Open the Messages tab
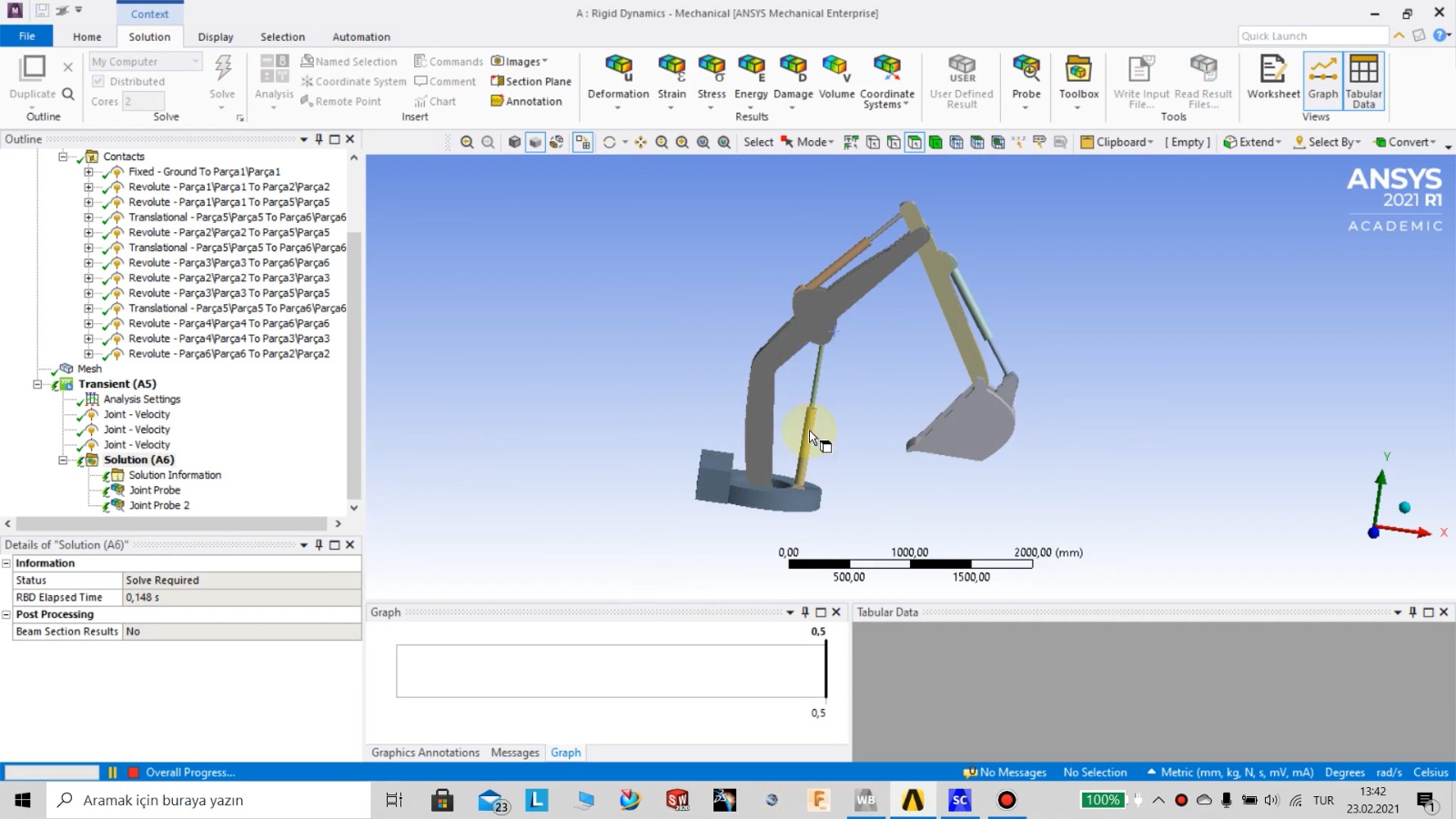This screenshot has height=819, width=1456. tap(515, 753)
